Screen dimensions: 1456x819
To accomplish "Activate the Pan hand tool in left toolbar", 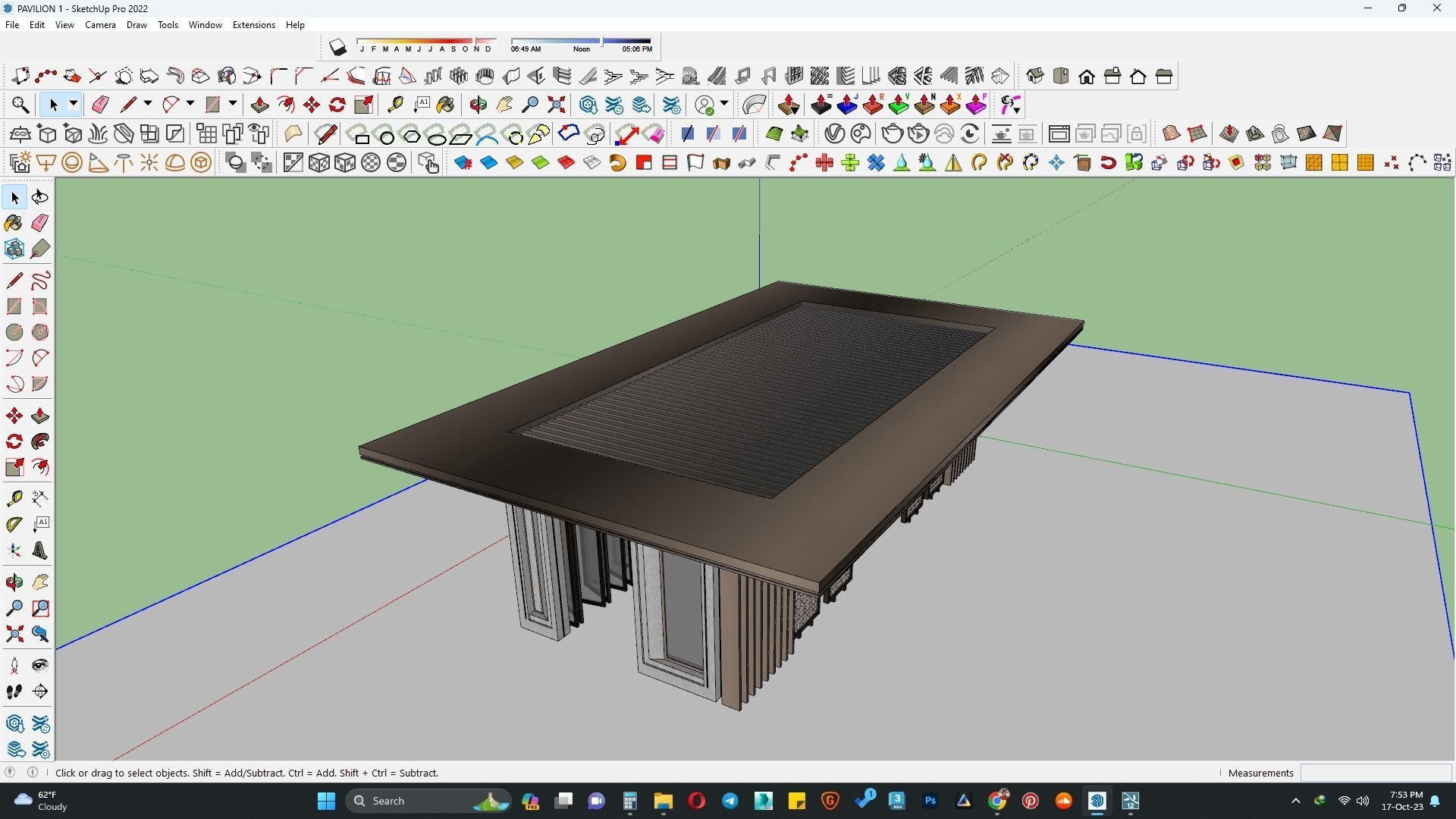I will click(40, 582).
